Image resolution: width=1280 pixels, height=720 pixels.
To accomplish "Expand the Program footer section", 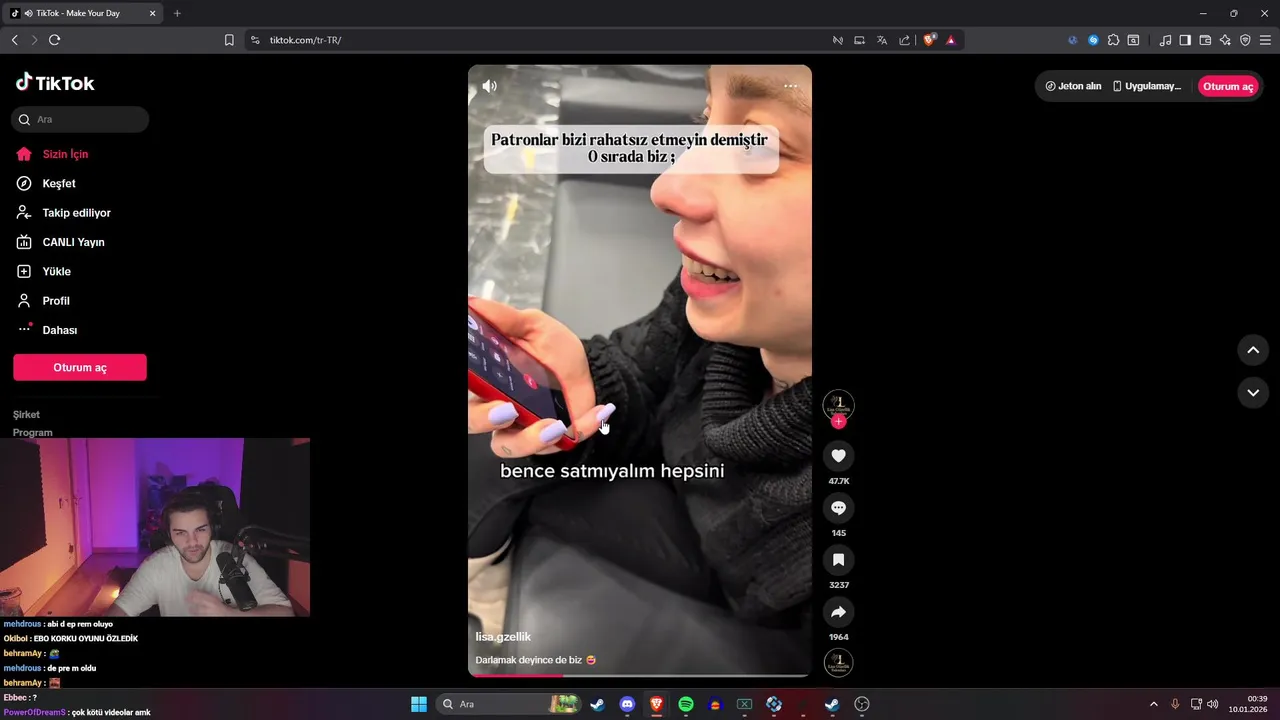I will 33,432.
